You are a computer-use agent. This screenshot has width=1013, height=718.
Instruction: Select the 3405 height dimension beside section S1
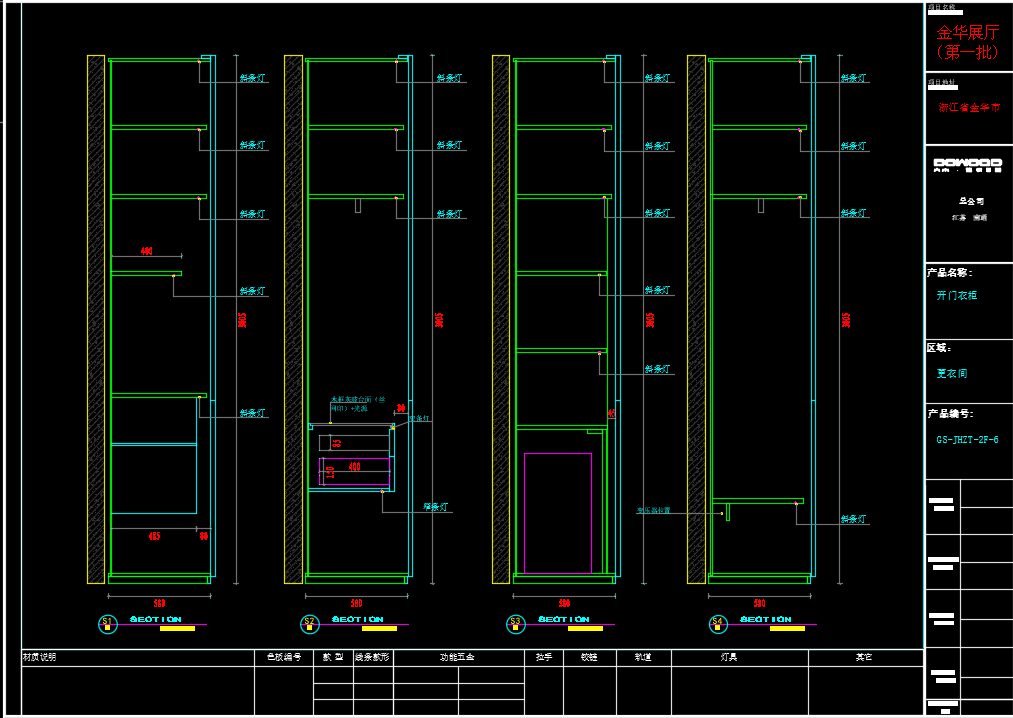pyautogui.click(x=242, y=320)
